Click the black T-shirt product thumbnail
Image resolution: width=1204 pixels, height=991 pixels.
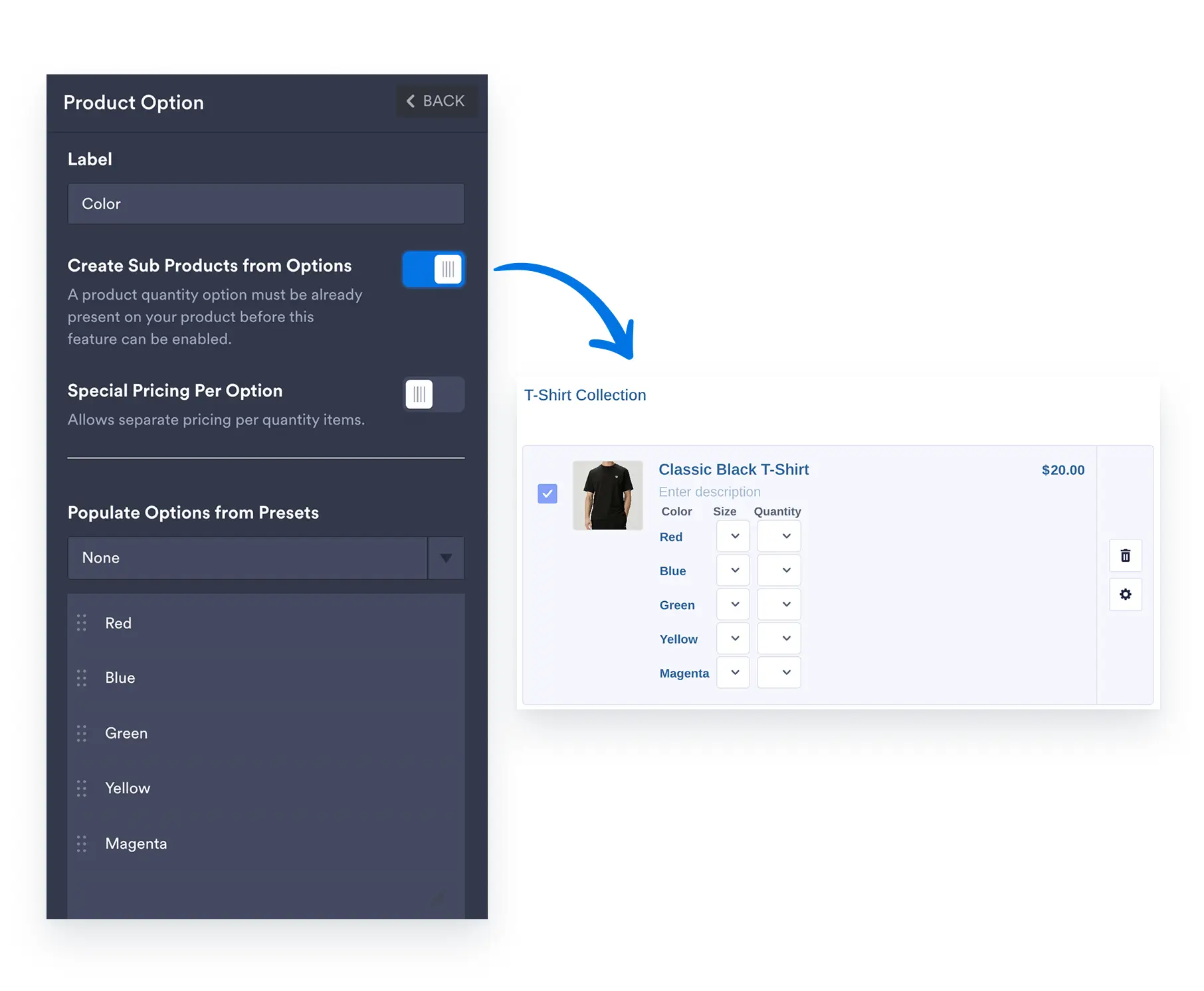click(x=608, y=496)
